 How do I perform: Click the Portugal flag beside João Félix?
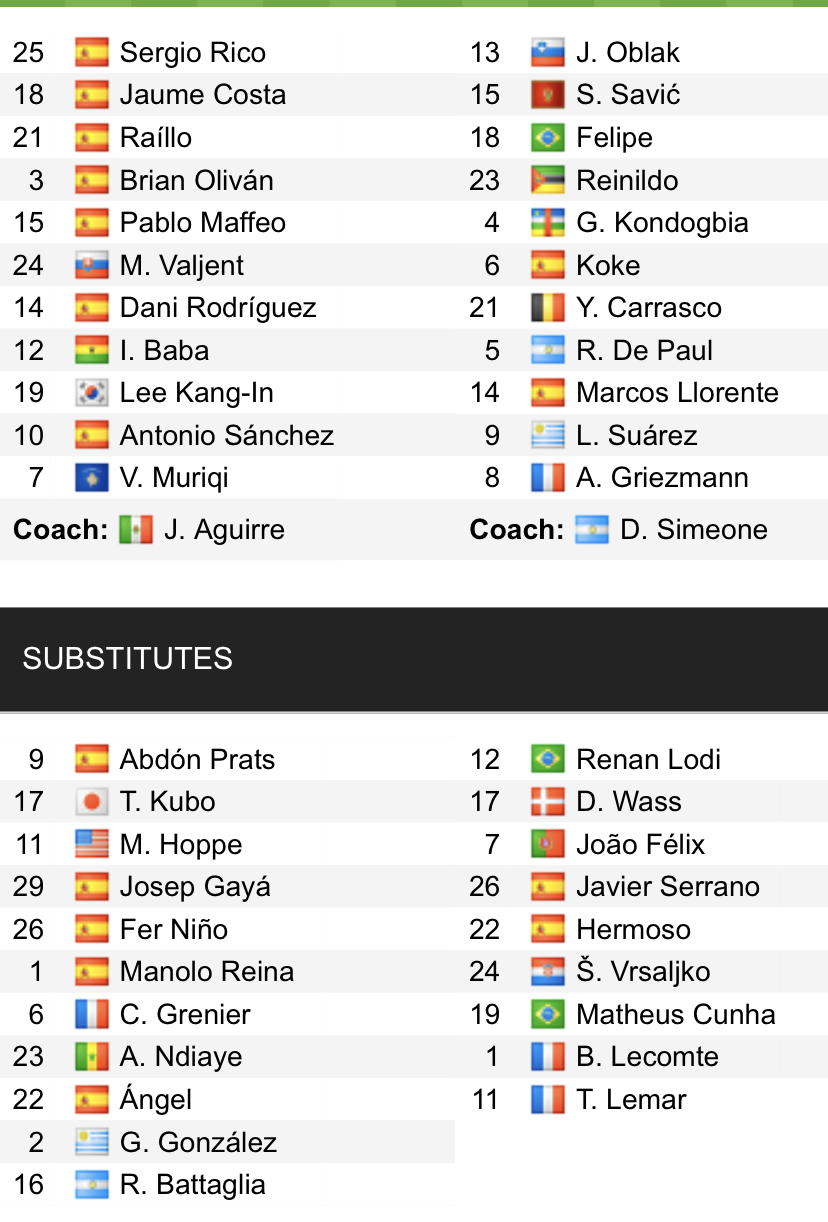[x=548, y=845]
